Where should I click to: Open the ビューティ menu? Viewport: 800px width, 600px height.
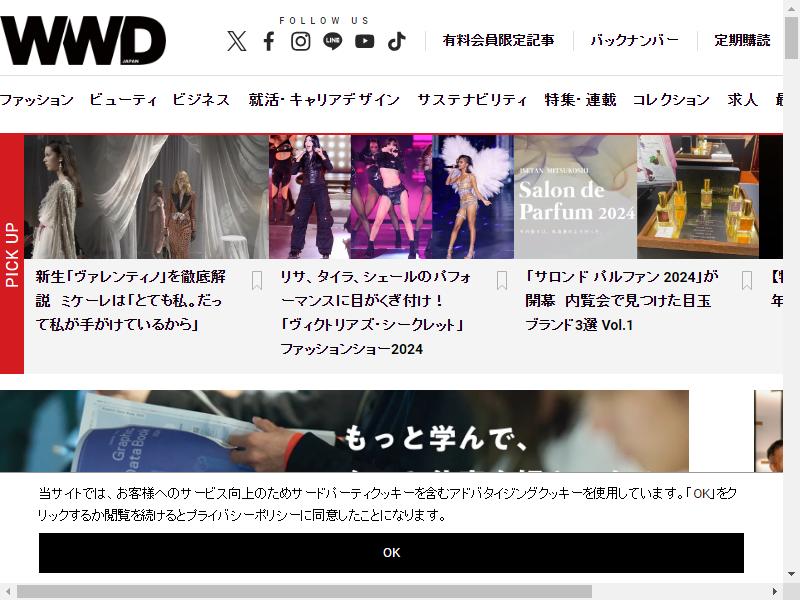point(123,99)
